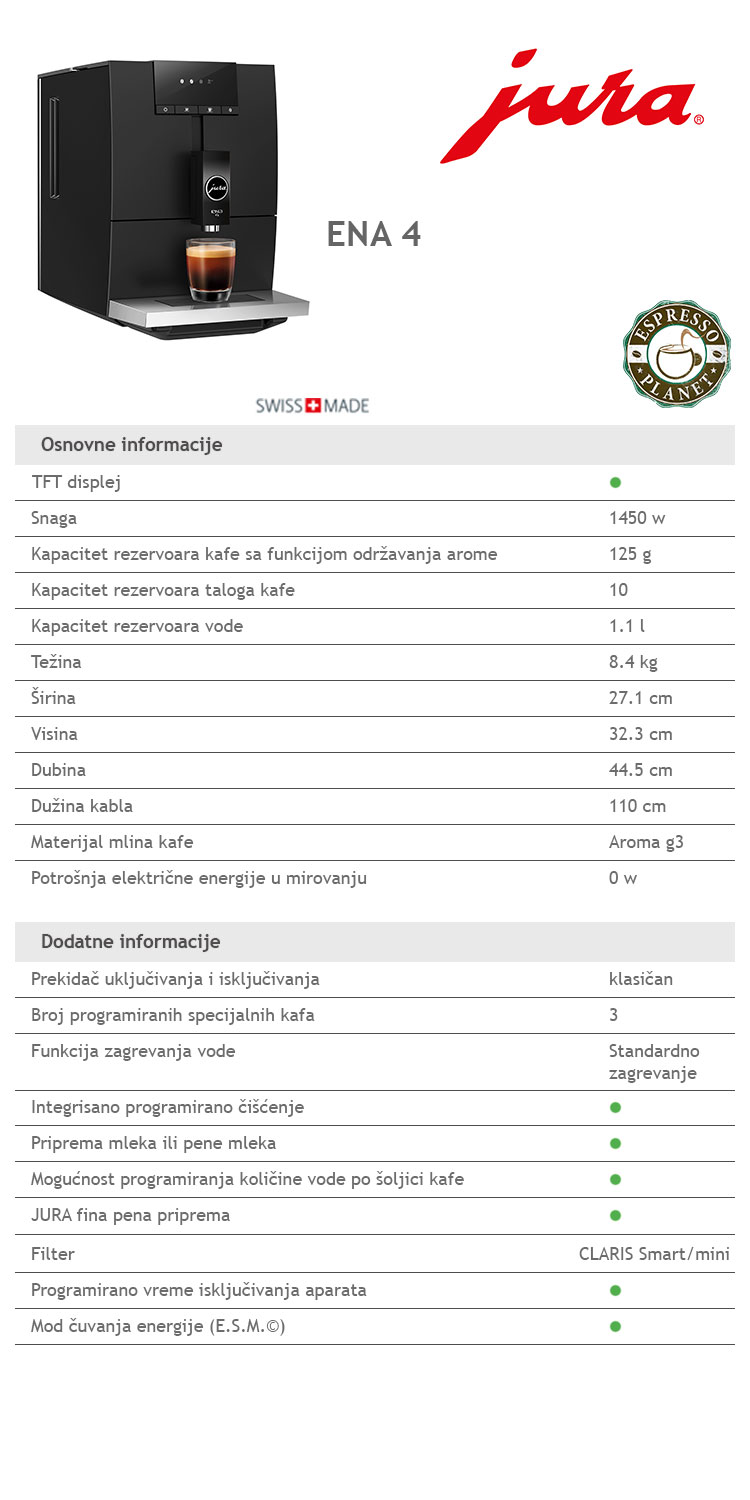Click green dot for Priprema mleka row
750x1500 pixels.
tap(615, 1143)
